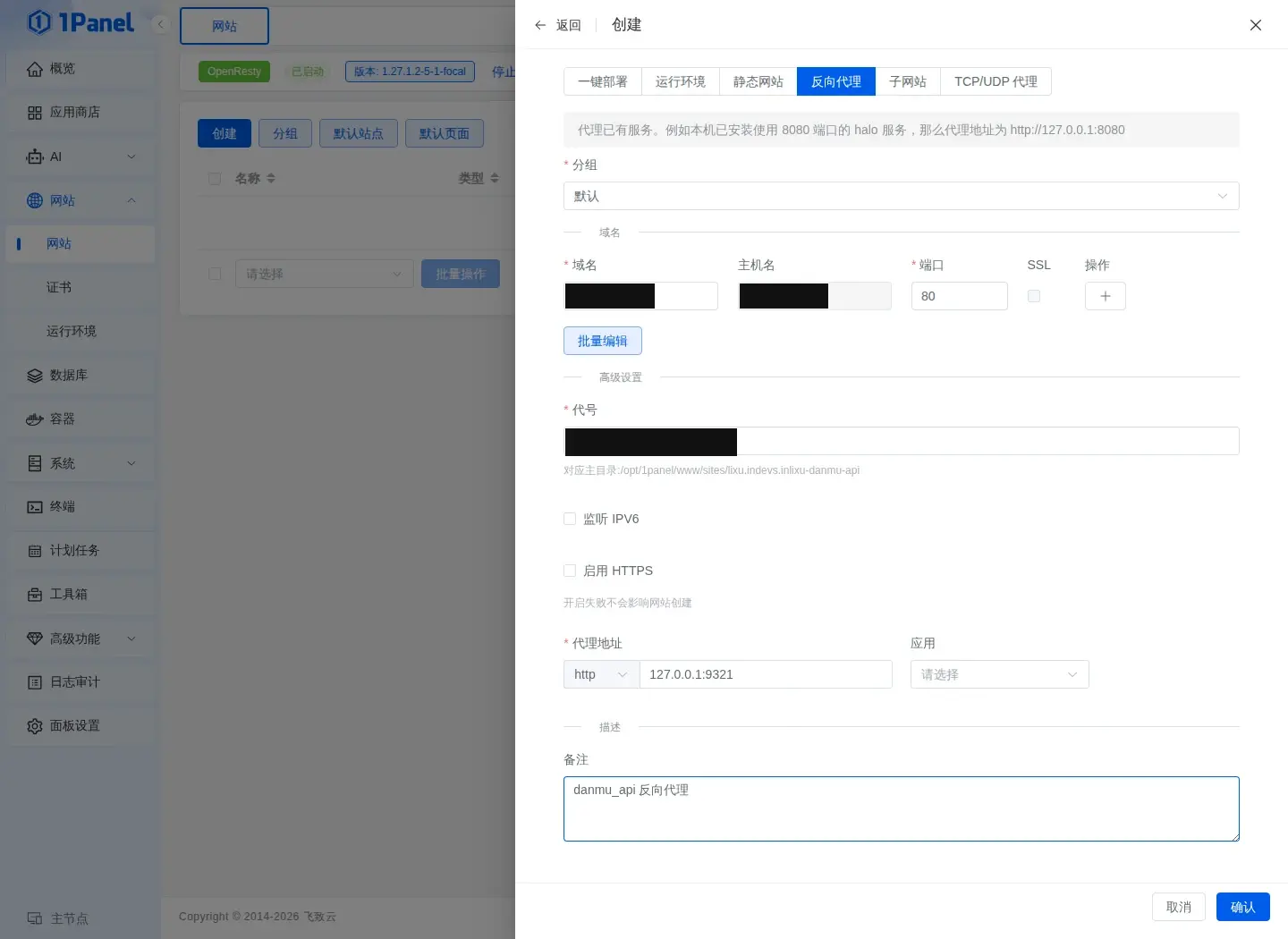Open 应用商店 app store icon
Viewport: 1288px width, 939px height.
tap(35, 113)
